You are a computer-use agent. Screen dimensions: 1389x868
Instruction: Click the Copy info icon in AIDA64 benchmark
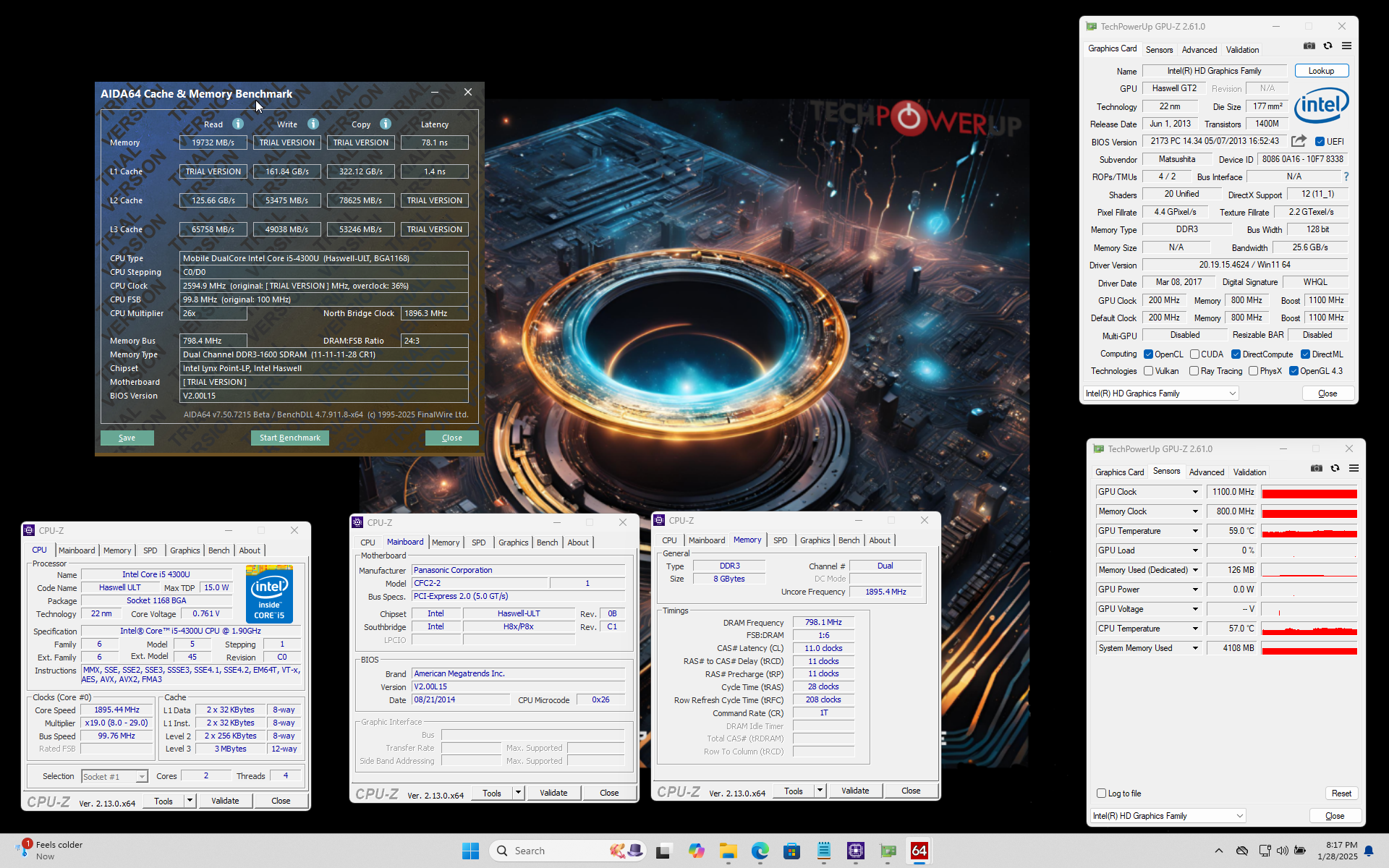pos(385,124)
